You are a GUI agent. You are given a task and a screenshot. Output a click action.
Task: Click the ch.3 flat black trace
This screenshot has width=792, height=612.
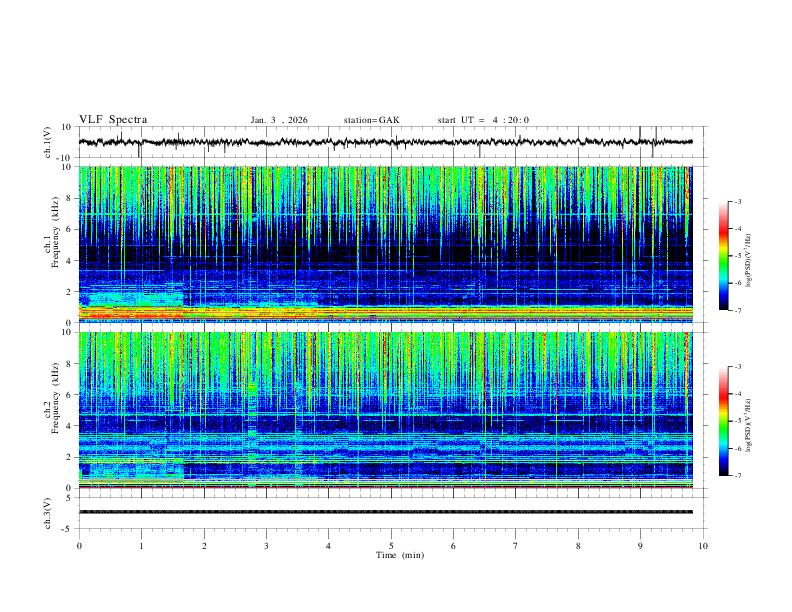coord(386,512)
